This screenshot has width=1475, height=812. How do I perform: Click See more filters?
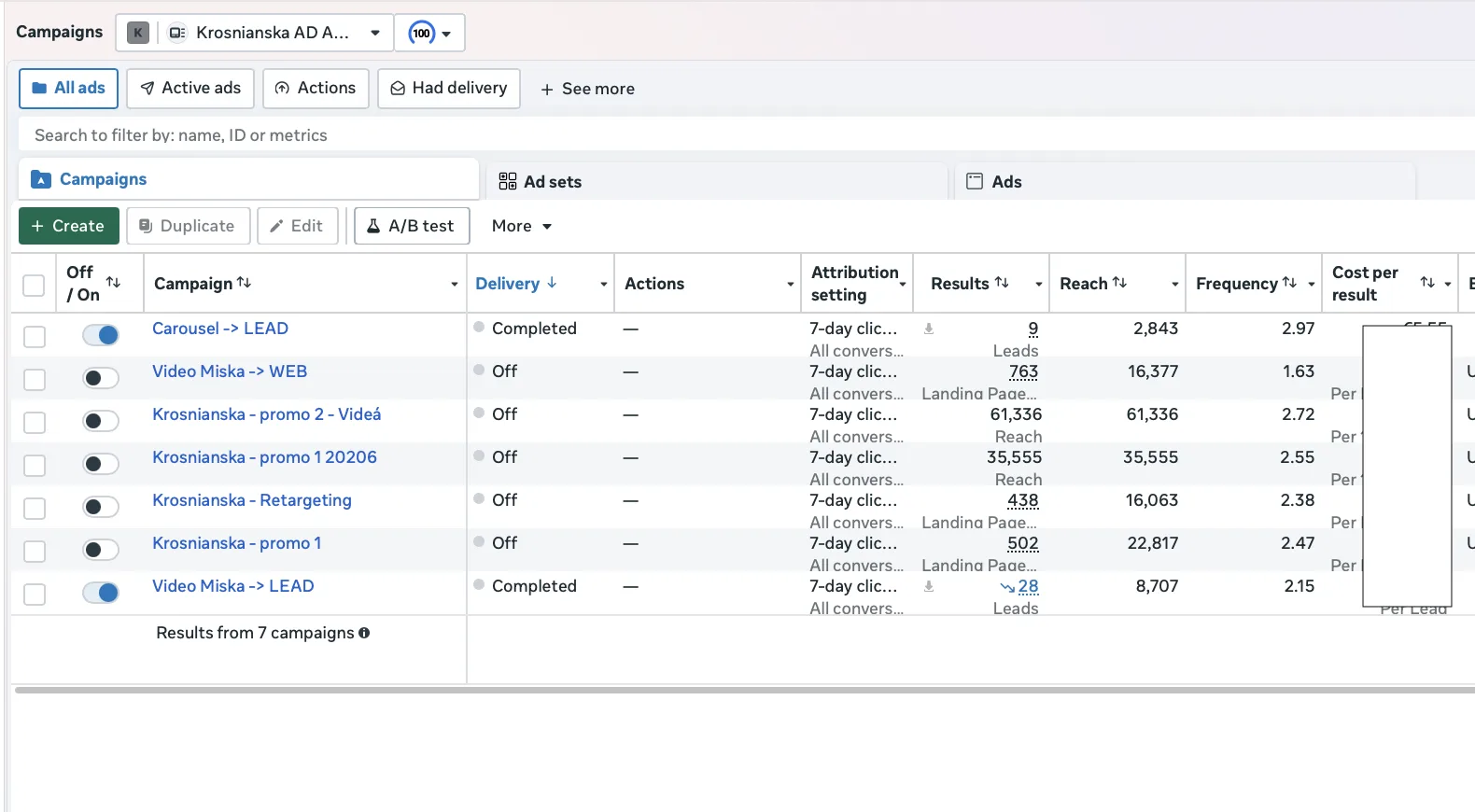tap(587, 89)
